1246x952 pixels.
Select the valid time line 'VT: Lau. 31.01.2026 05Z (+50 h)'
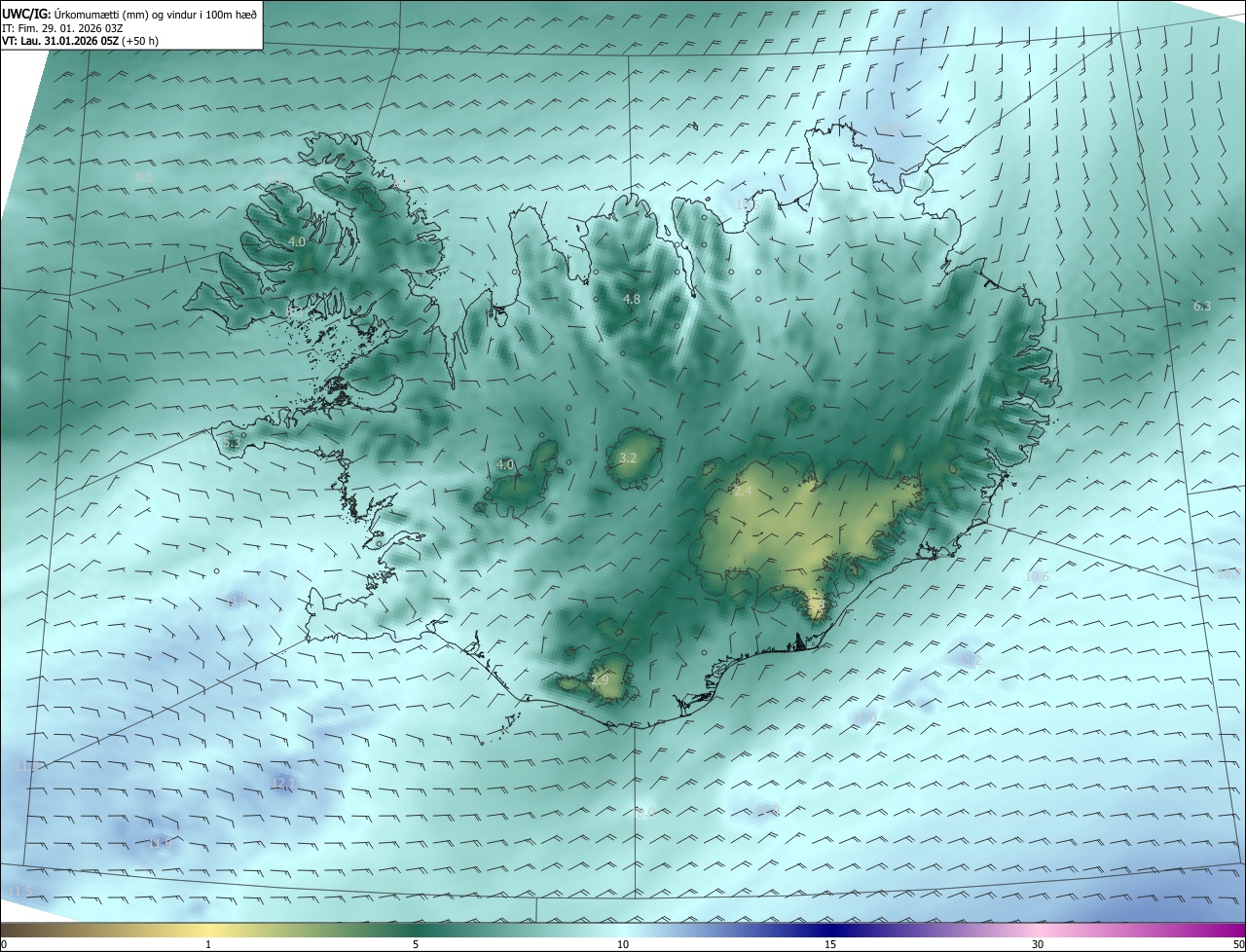pyautogui.click(x=80, y=41)
